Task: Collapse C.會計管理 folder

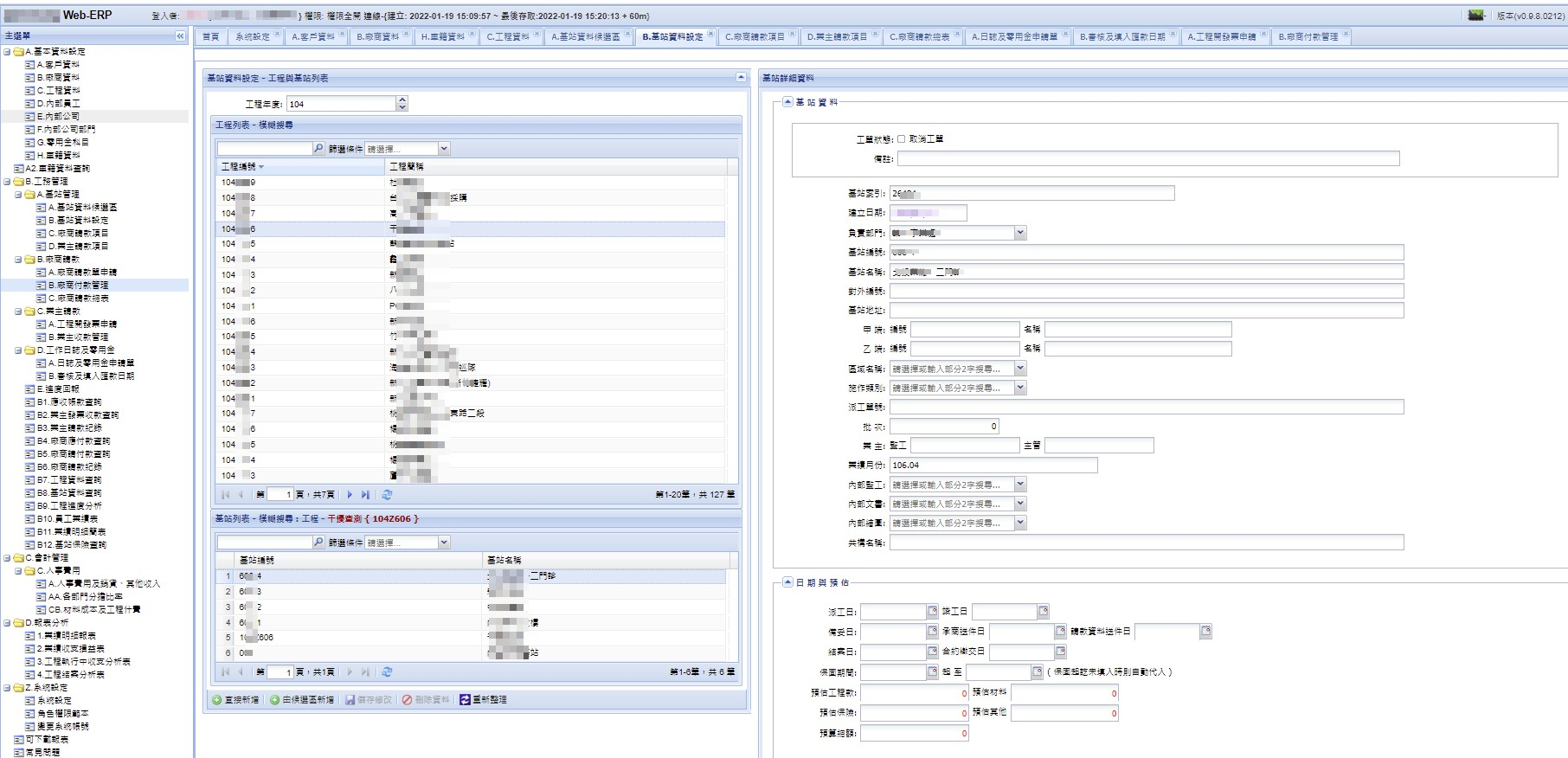Action: (7, 557)
